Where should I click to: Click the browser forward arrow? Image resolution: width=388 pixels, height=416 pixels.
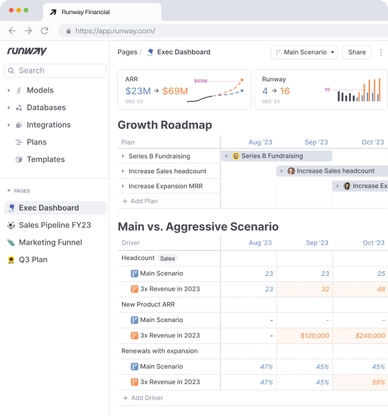coord(28,31)
